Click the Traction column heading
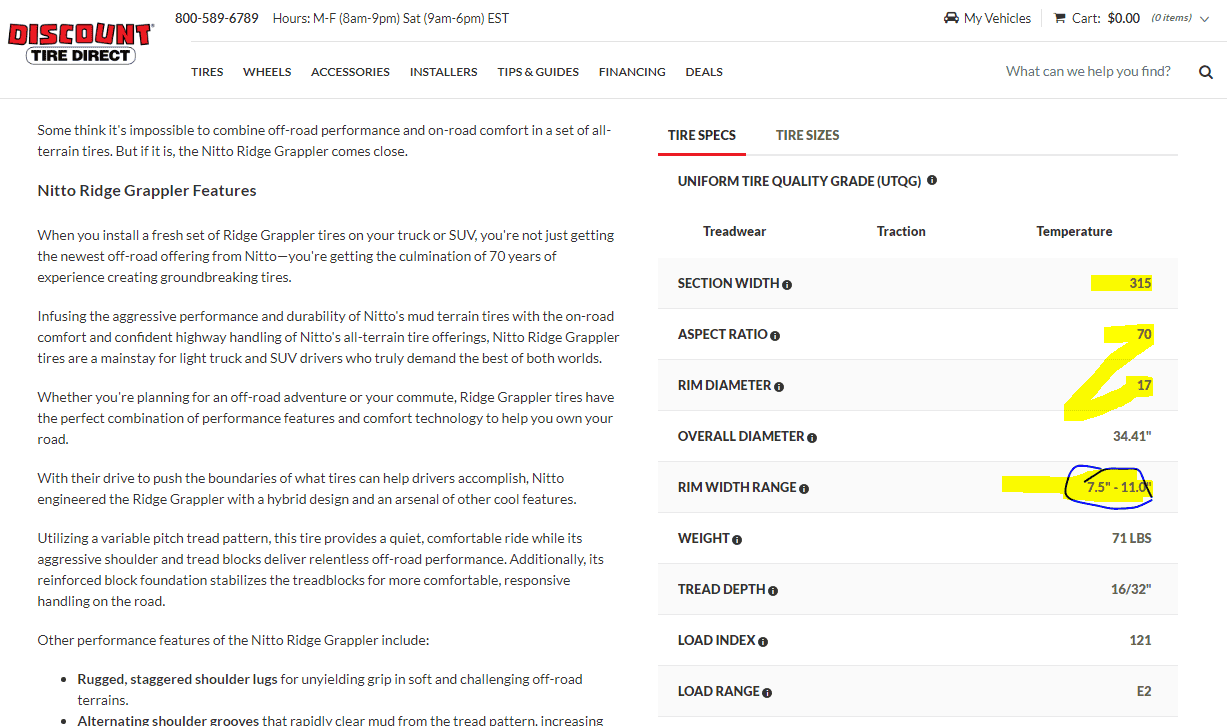Screen dimensions: 1227x726 901,231
